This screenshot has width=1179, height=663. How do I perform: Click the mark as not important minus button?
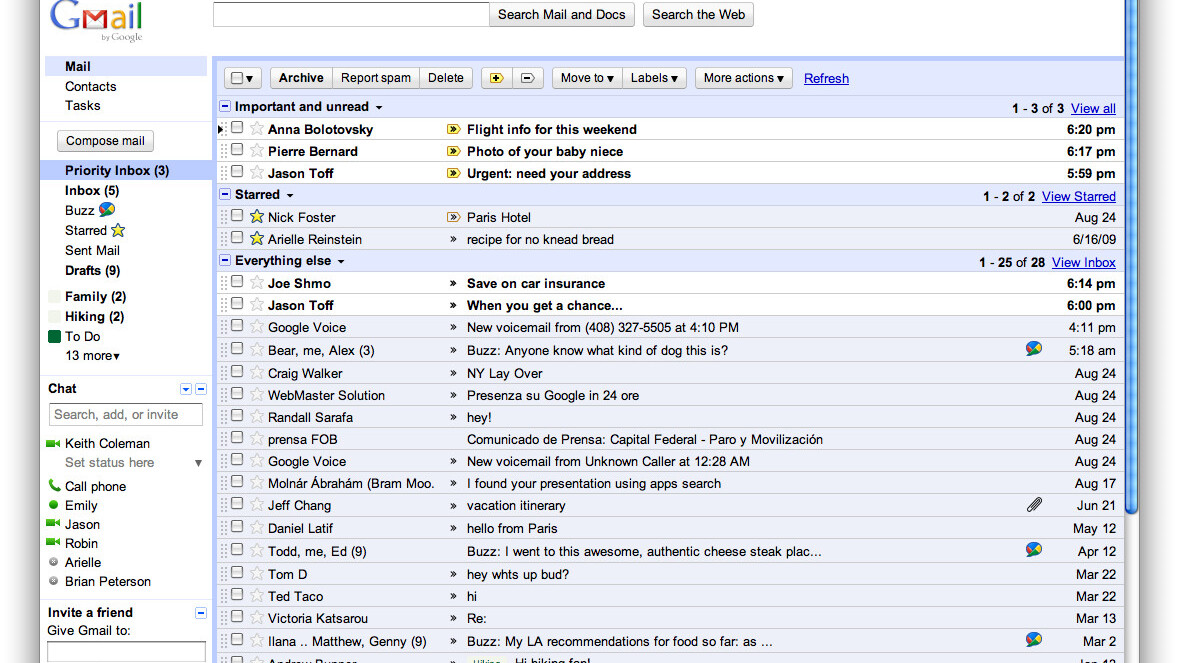coord(529,78)
